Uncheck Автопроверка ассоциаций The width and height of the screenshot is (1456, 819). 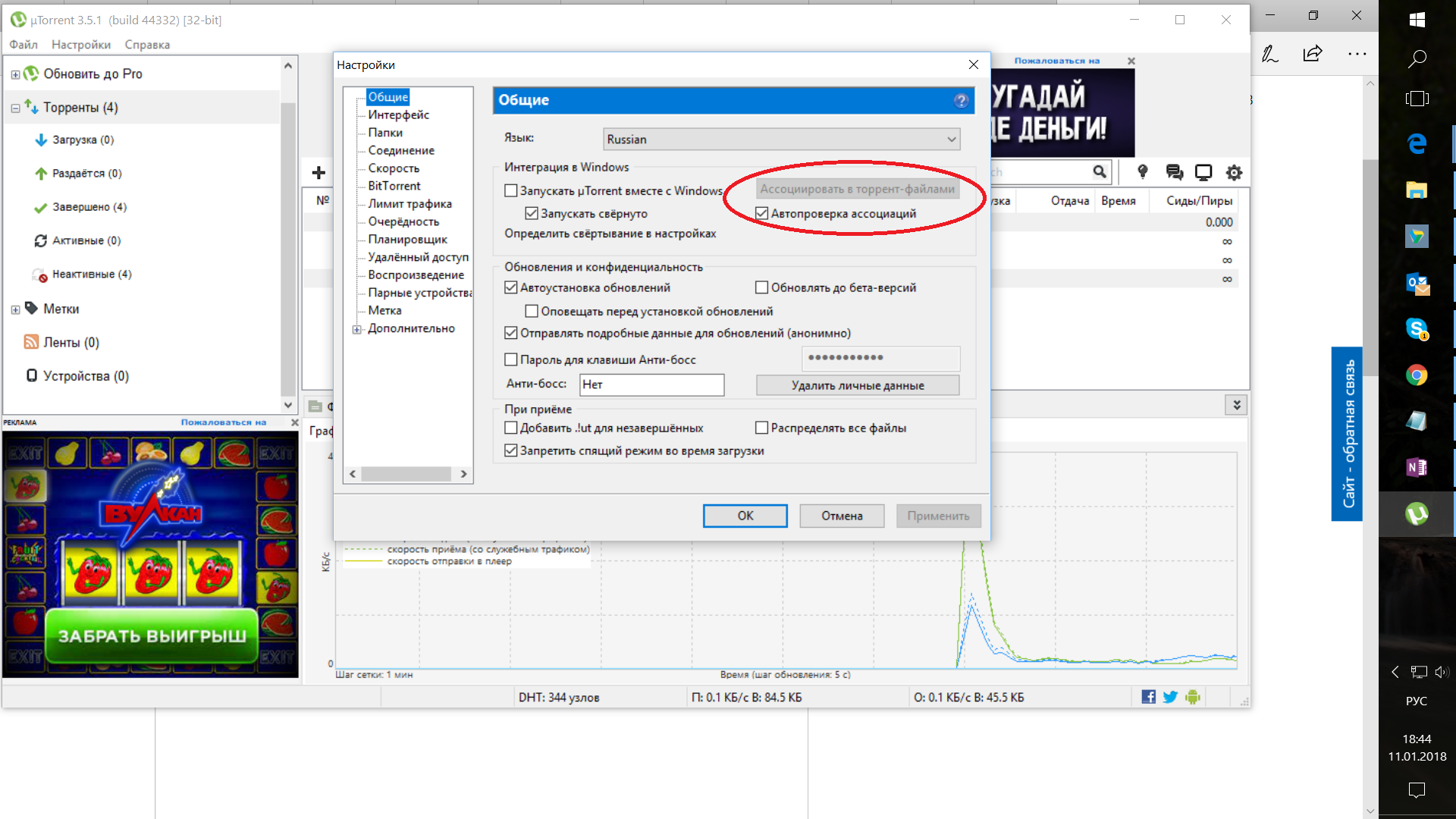[762, 214]
